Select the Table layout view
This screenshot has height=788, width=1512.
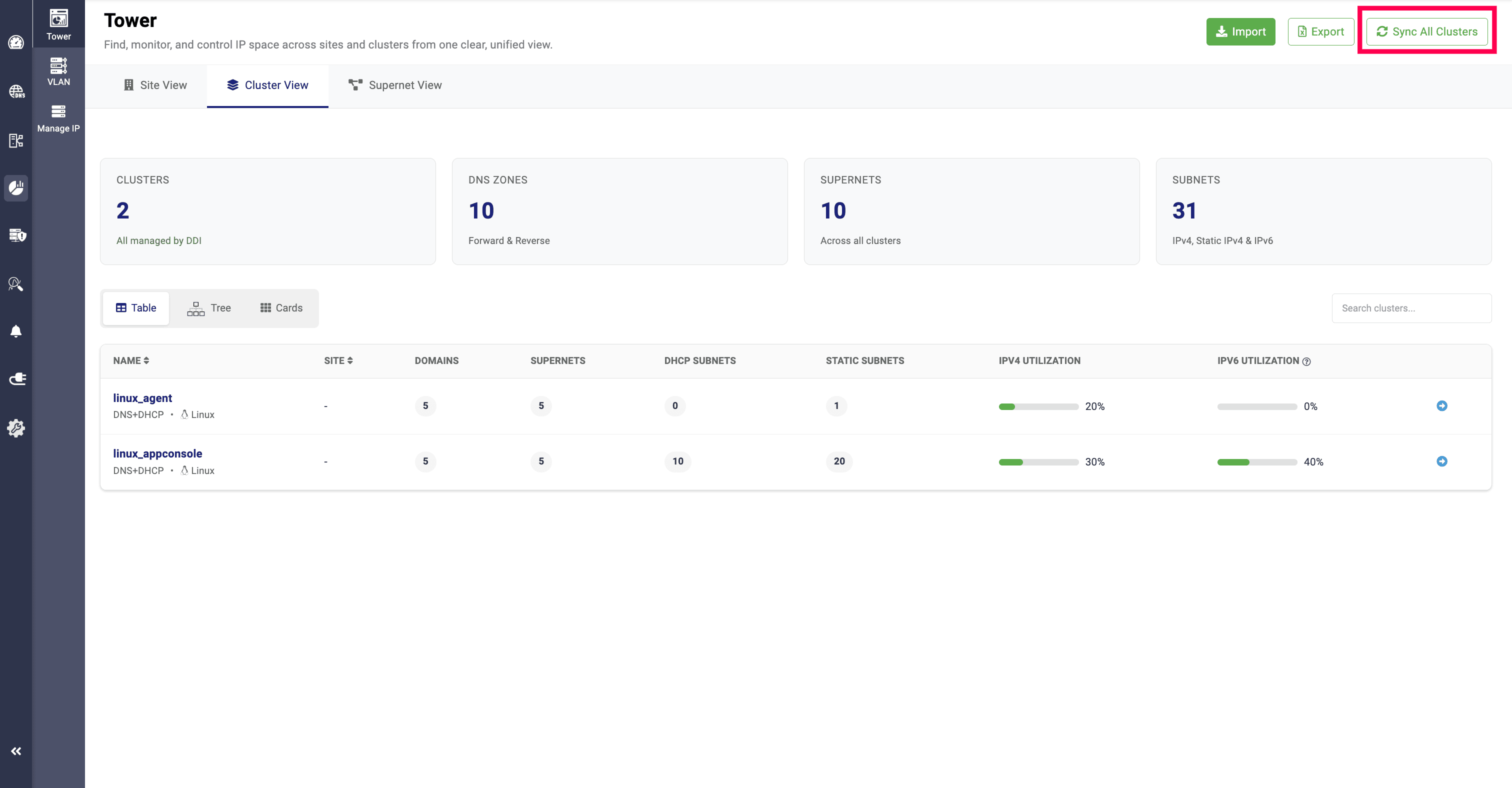click(135, 308)
